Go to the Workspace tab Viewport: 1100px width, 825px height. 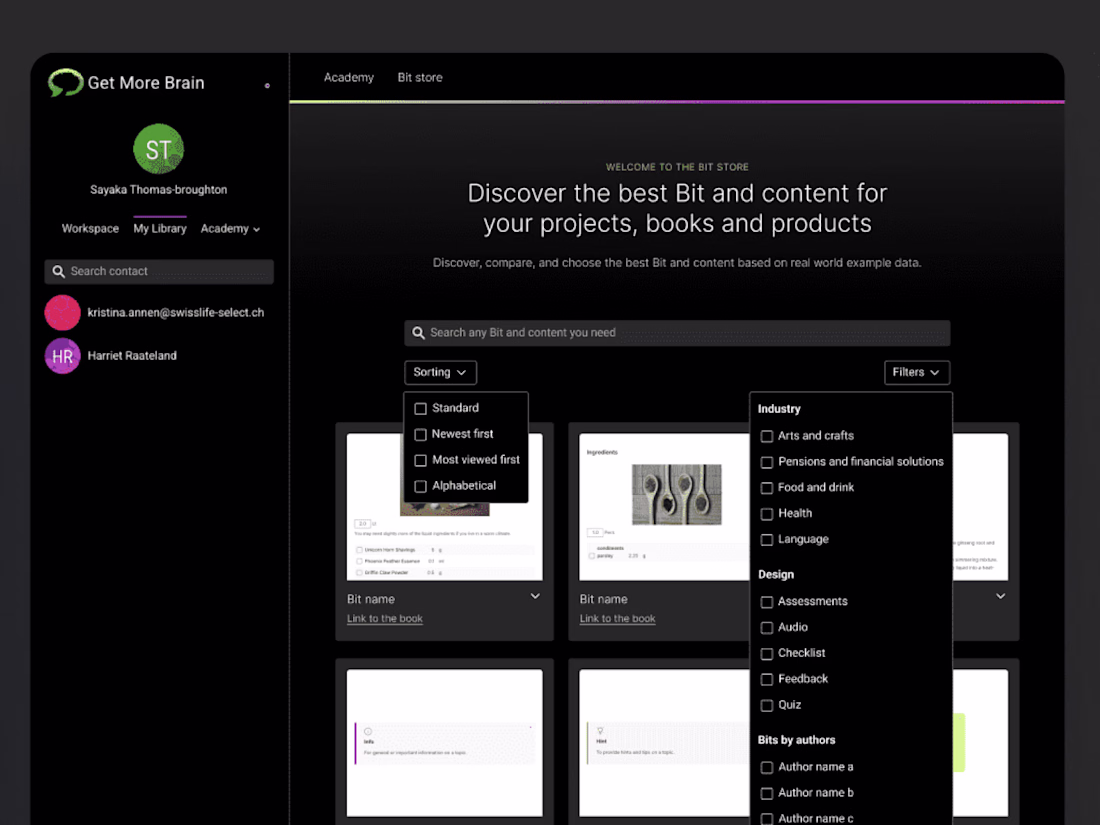pos(90,229)
